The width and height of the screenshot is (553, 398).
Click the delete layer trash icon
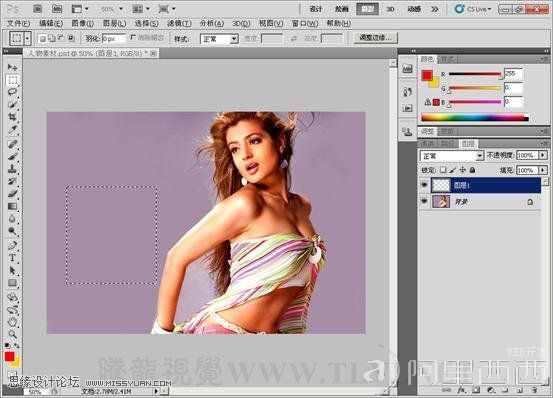pos(535,390)
